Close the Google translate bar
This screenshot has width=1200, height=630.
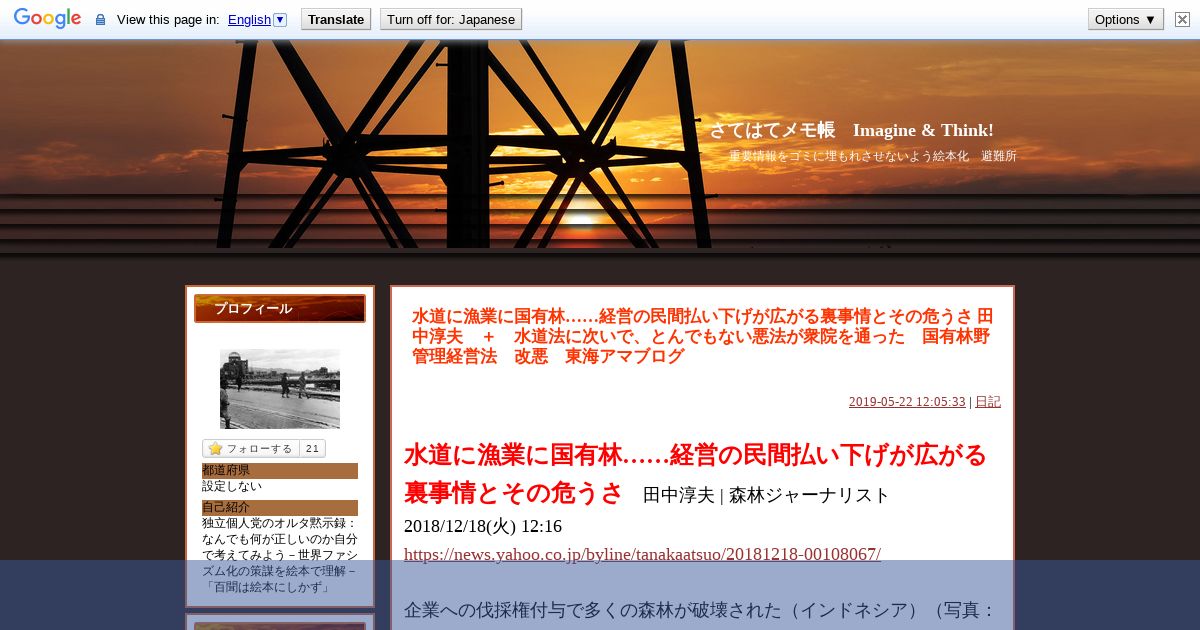pos(1182,19)
